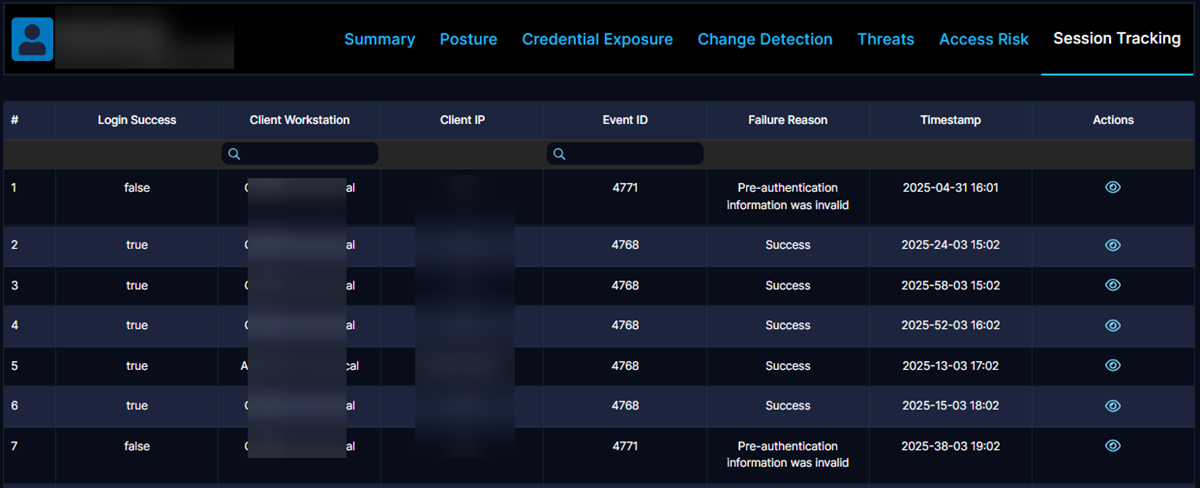
Task: Open eye icon for row 7 failed login
Action: (1112, 446)
